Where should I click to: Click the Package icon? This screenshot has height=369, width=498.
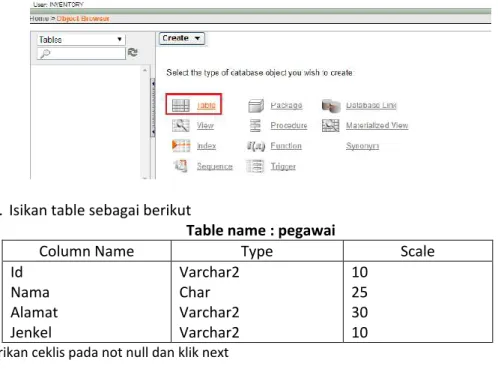coord(256,106)
